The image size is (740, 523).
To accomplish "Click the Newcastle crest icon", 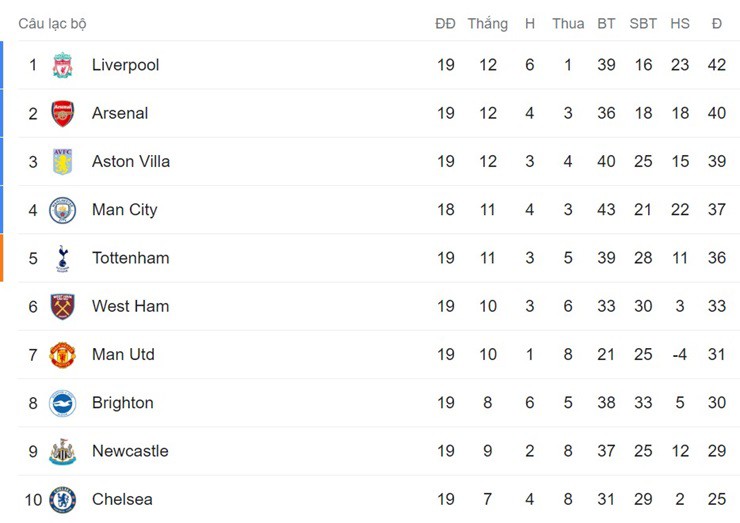I will [63, 451].
